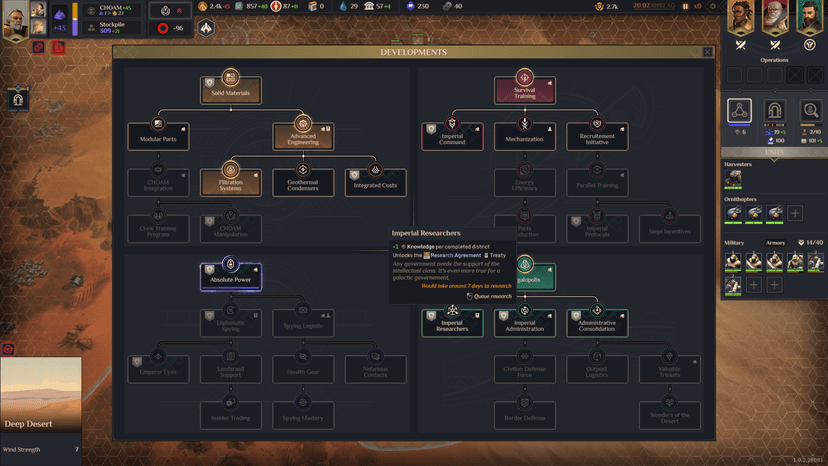Click the red document alert icon
Viewport: 828px width, 466px height.
tap(58, 48)
